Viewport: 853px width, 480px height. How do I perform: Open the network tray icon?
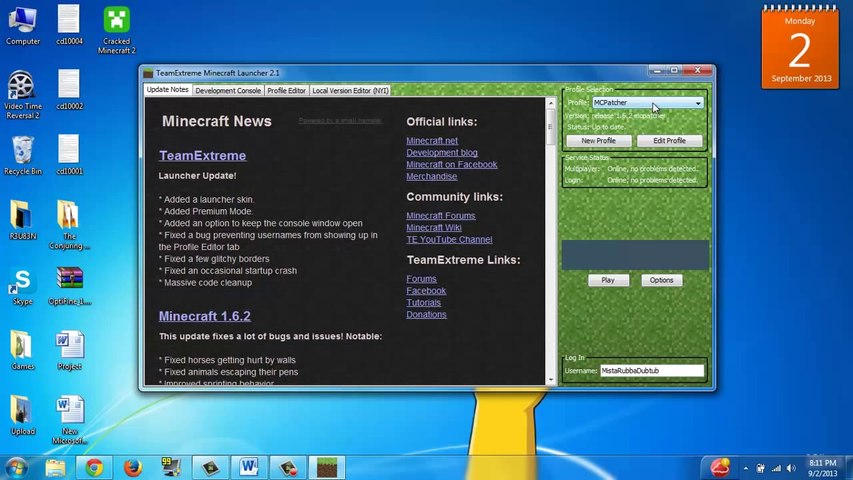pos(776,468)
